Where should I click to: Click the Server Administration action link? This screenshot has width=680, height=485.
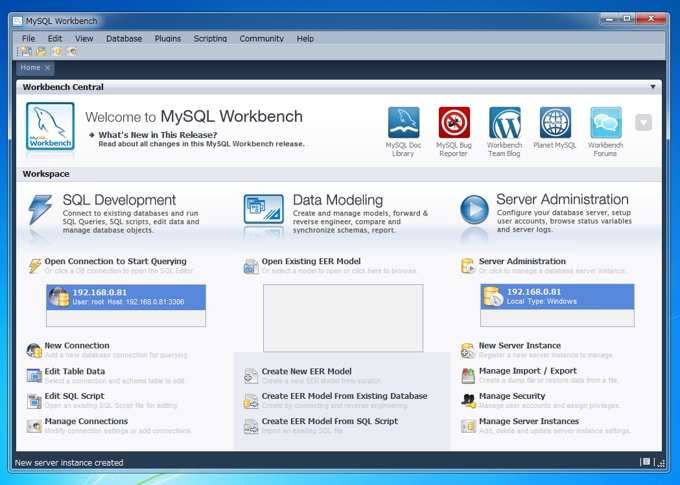(523, 262)
